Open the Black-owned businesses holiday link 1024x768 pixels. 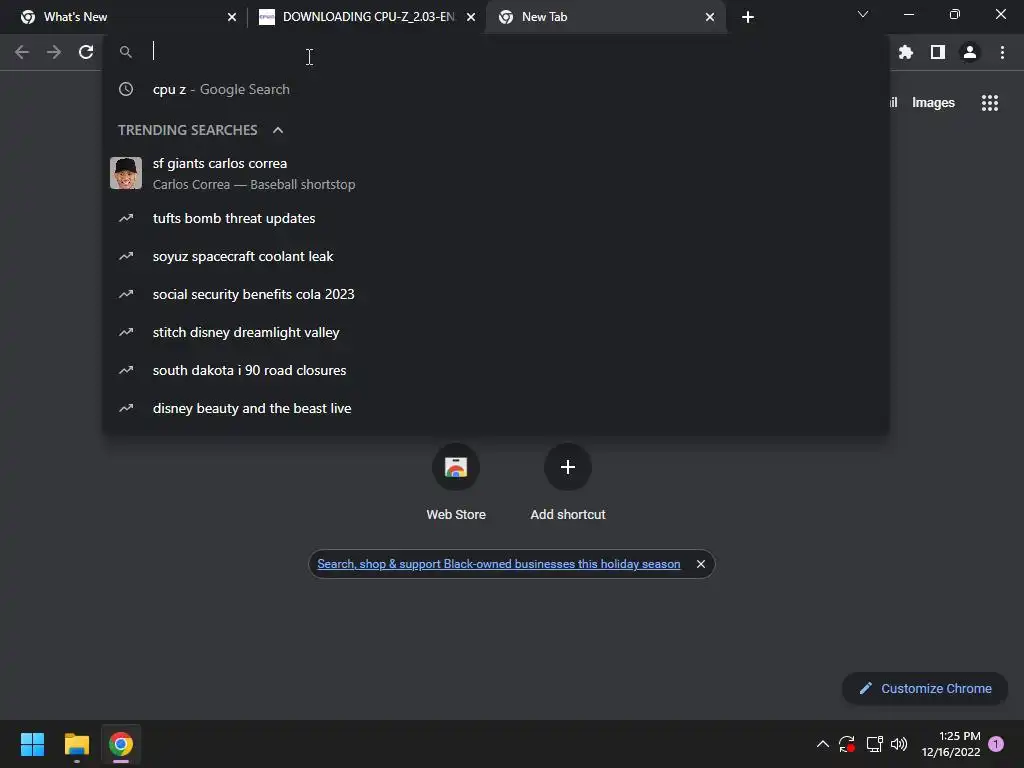pyautogui.click(x=498, y=564)
